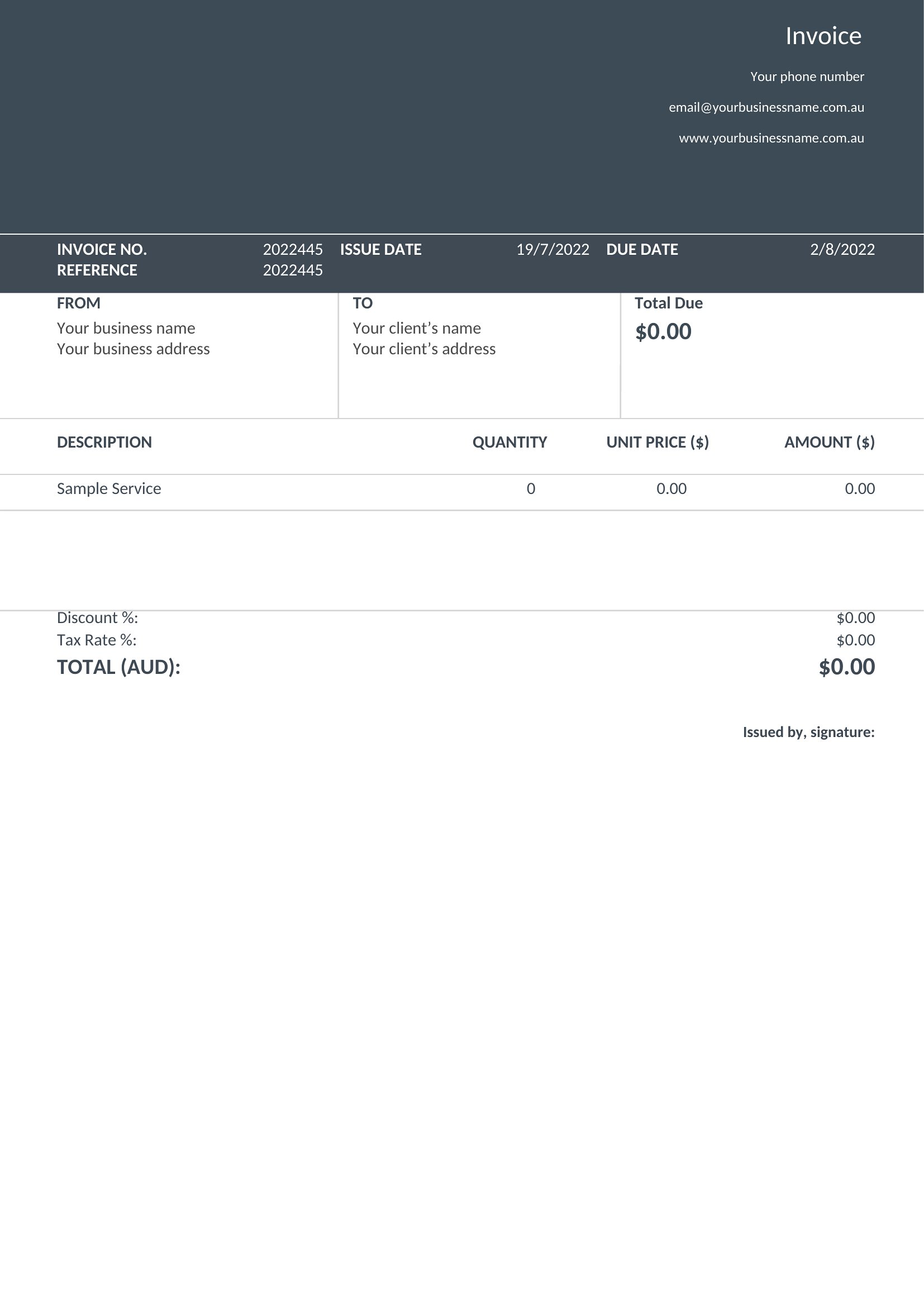Click the issue date 19/7/2022

(x=553, y=249)
